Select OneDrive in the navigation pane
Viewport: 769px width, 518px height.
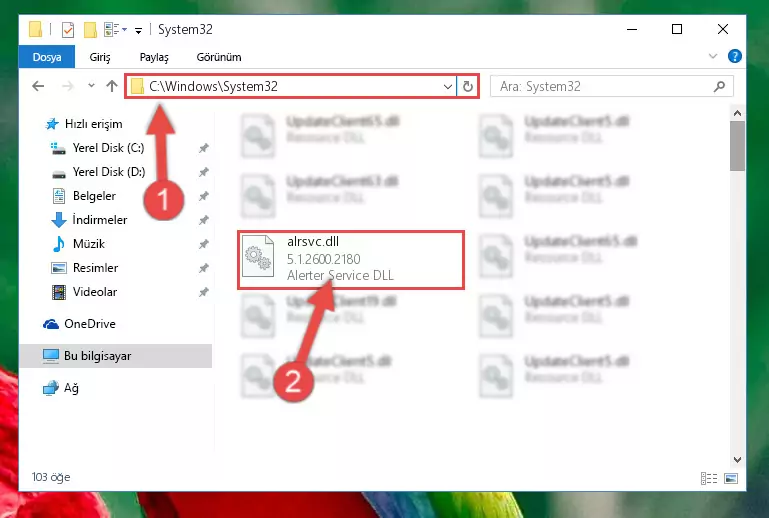[x=90, y=324]
